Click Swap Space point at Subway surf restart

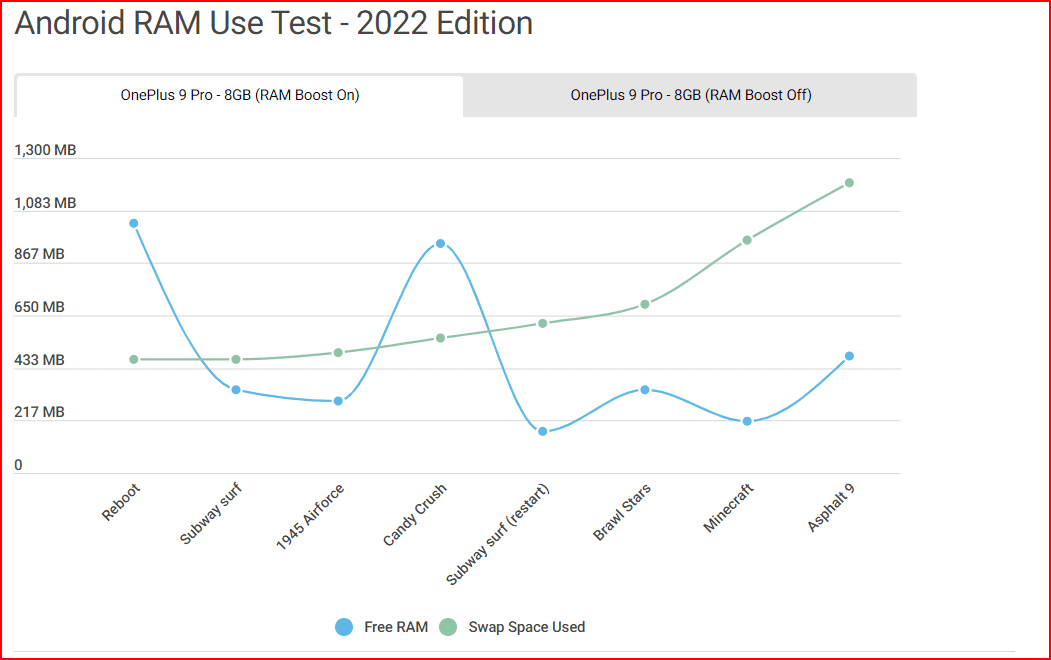(543, 323)
